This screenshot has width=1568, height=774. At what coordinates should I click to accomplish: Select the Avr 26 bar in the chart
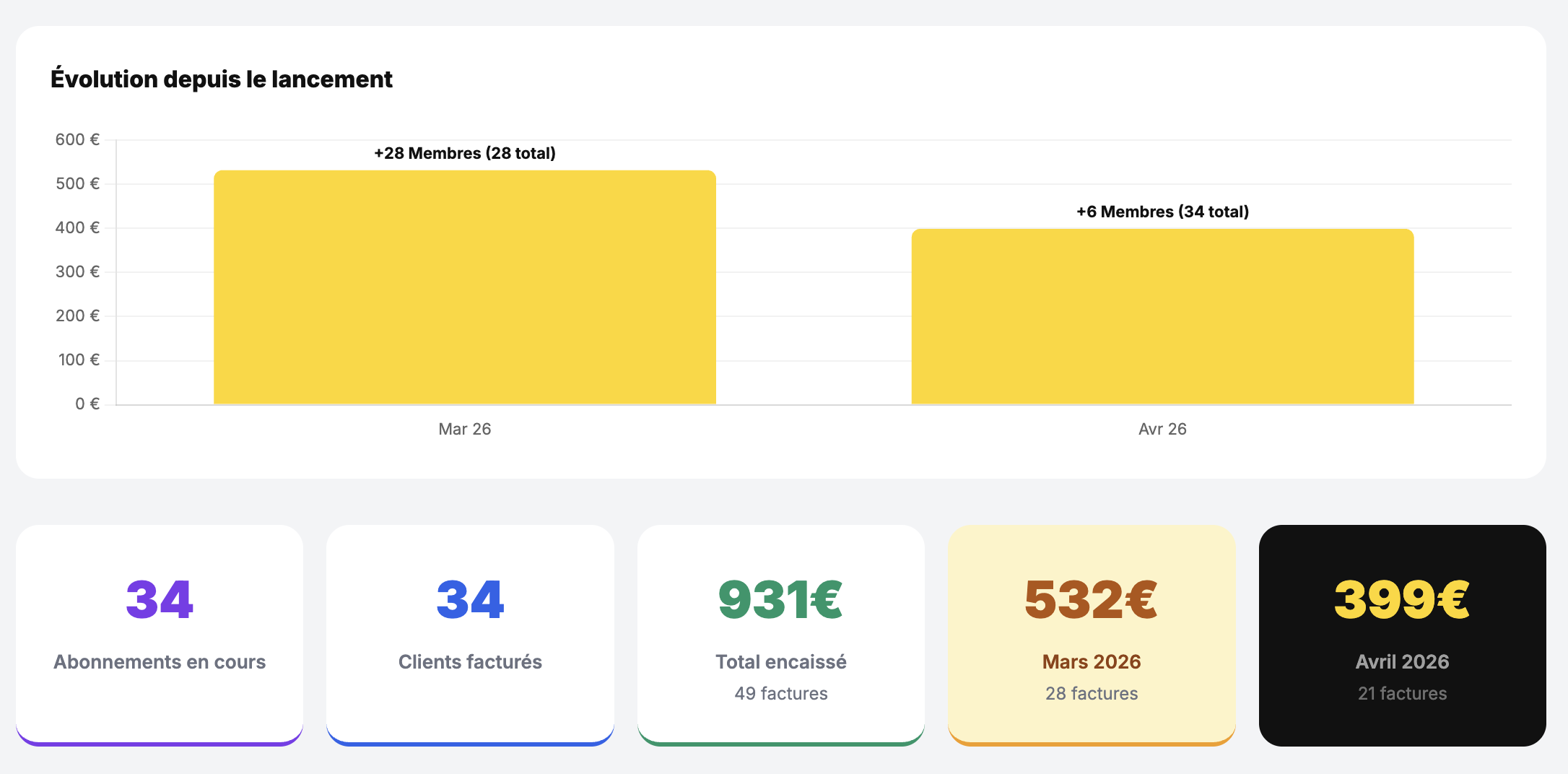1162,318
